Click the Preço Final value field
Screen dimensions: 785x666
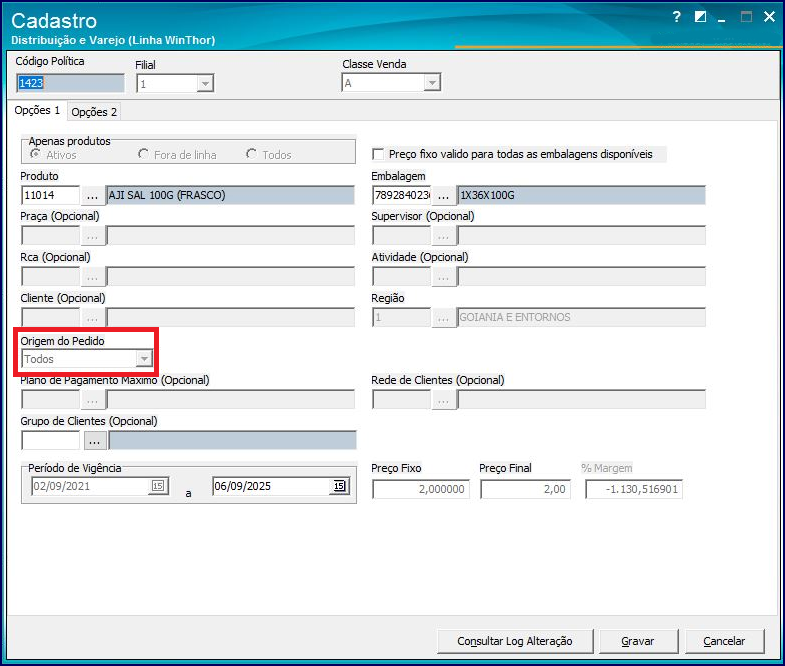pos(525,489)
